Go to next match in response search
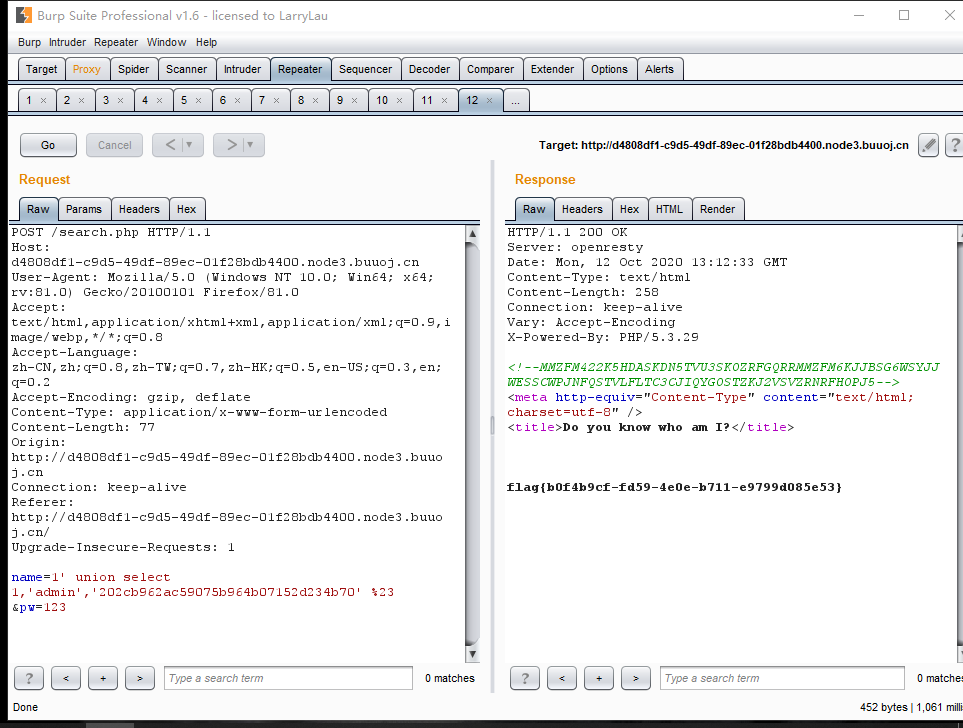Screen dimensions: 963x728 coord(636,678)
